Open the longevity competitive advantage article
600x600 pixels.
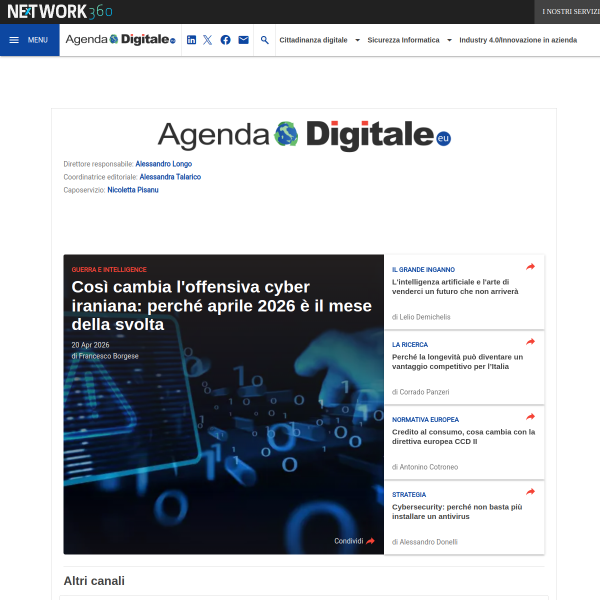[457, 362]
